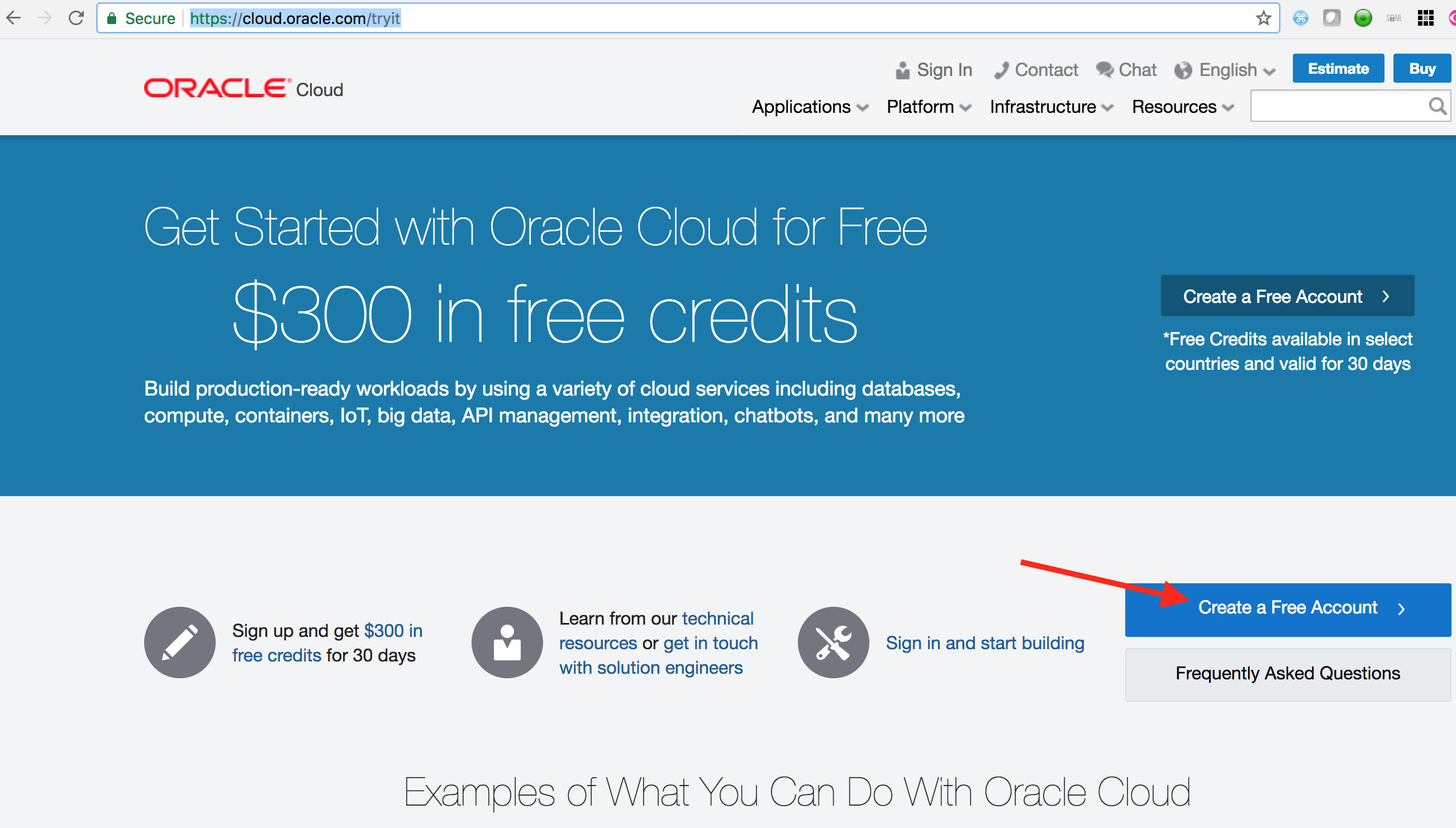Screen dimensions: 1456x828
Task: Click the pencil sign-up circle icon
Action: [x=180, y=642]
